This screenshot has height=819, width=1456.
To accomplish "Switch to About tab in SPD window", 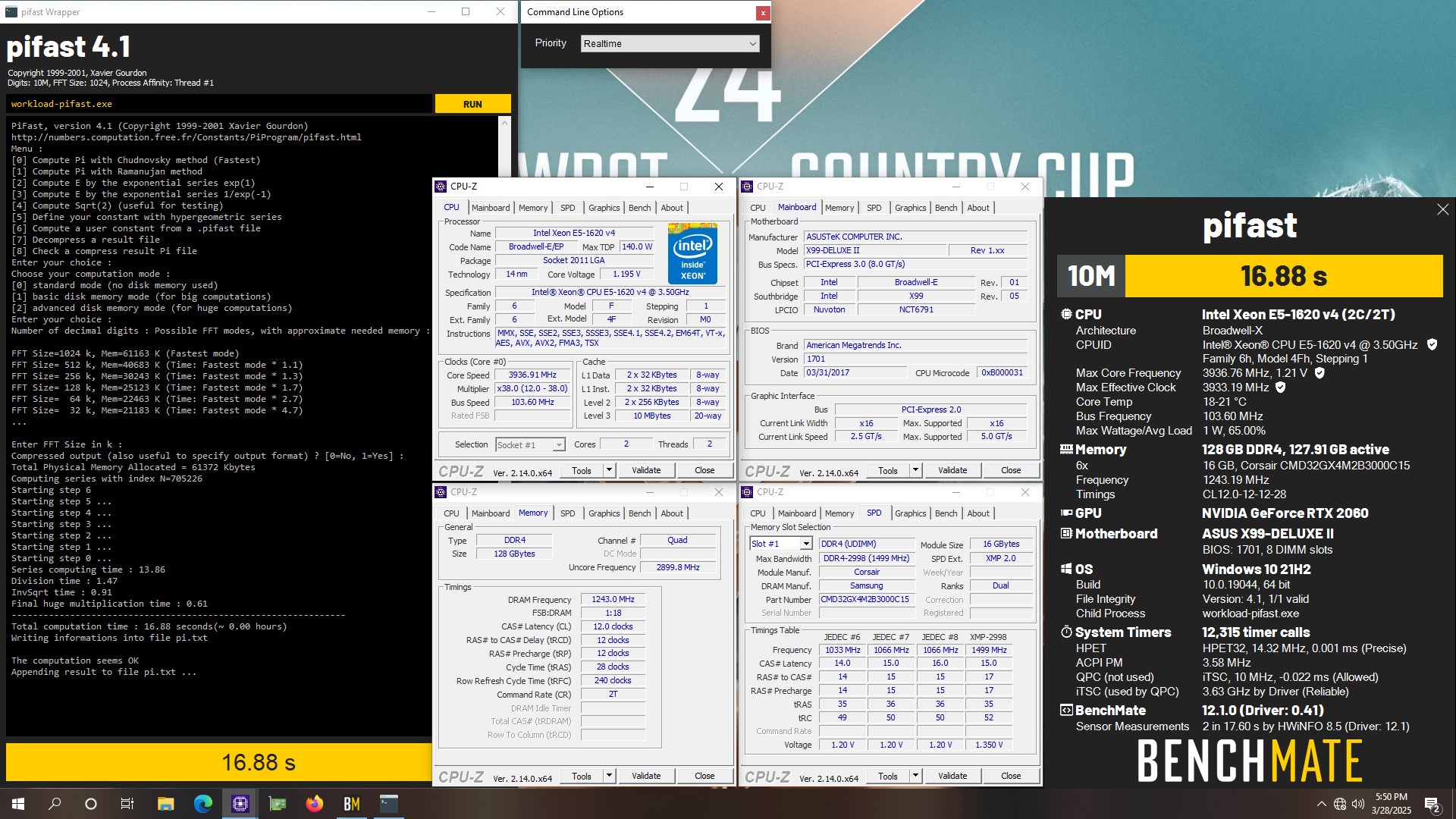I will [978, 513].
